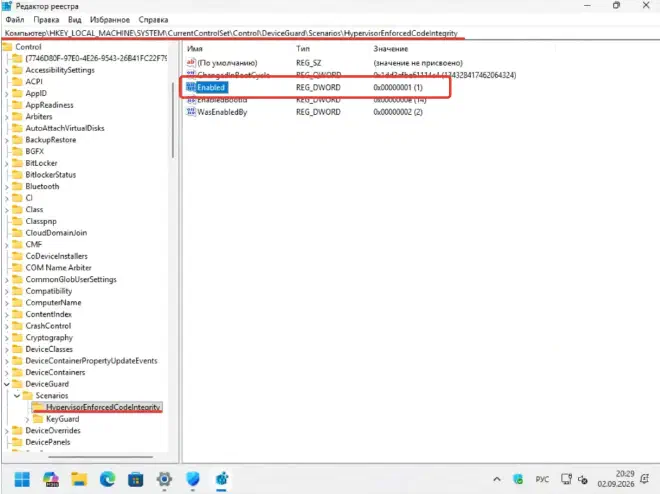Expand the Bluetooth key
This screenshot has height=494, width=660.
pyautogui.click(x=6, y=187)
